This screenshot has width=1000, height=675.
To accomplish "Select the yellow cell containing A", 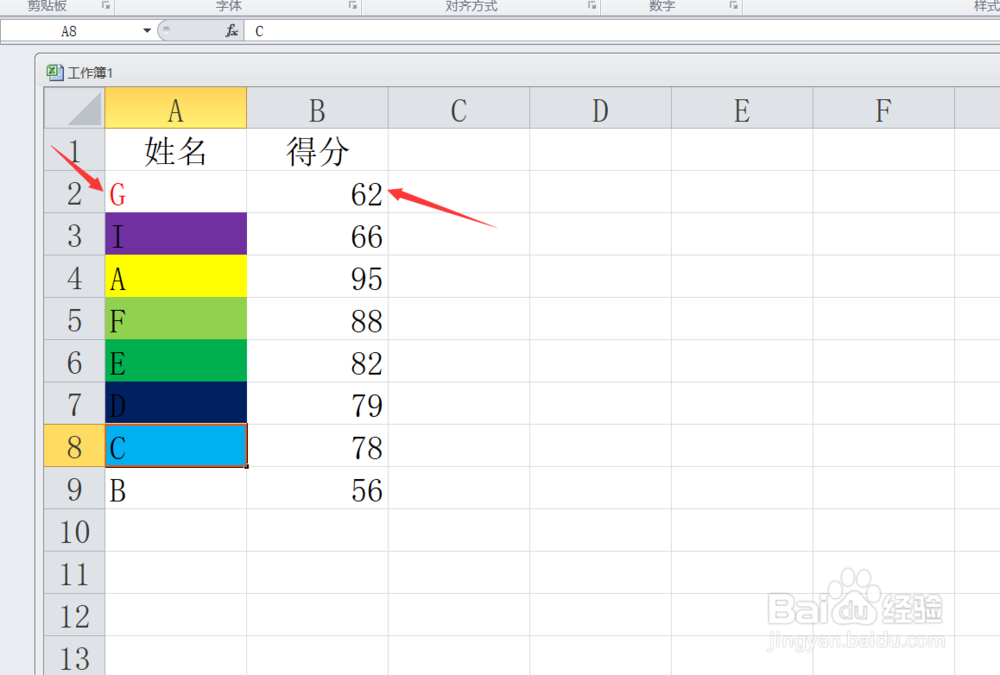I will click(176, 277).
